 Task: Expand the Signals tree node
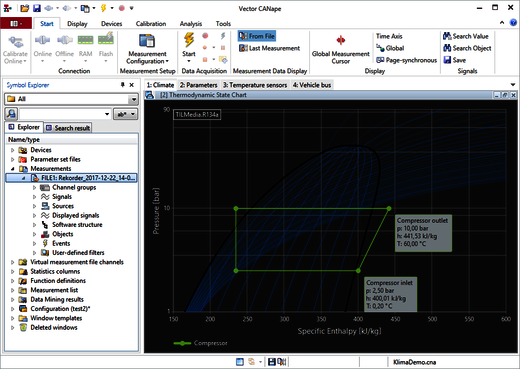click(34, 197)
